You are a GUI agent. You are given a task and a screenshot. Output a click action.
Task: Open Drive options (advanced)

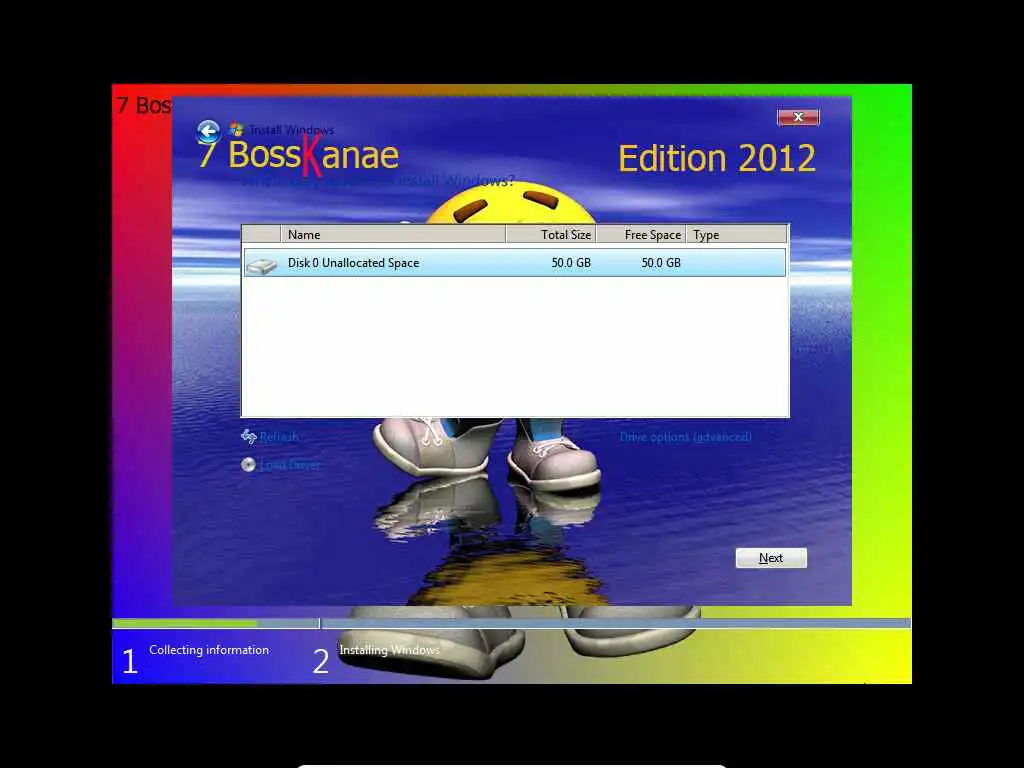[x=685, y=436]
